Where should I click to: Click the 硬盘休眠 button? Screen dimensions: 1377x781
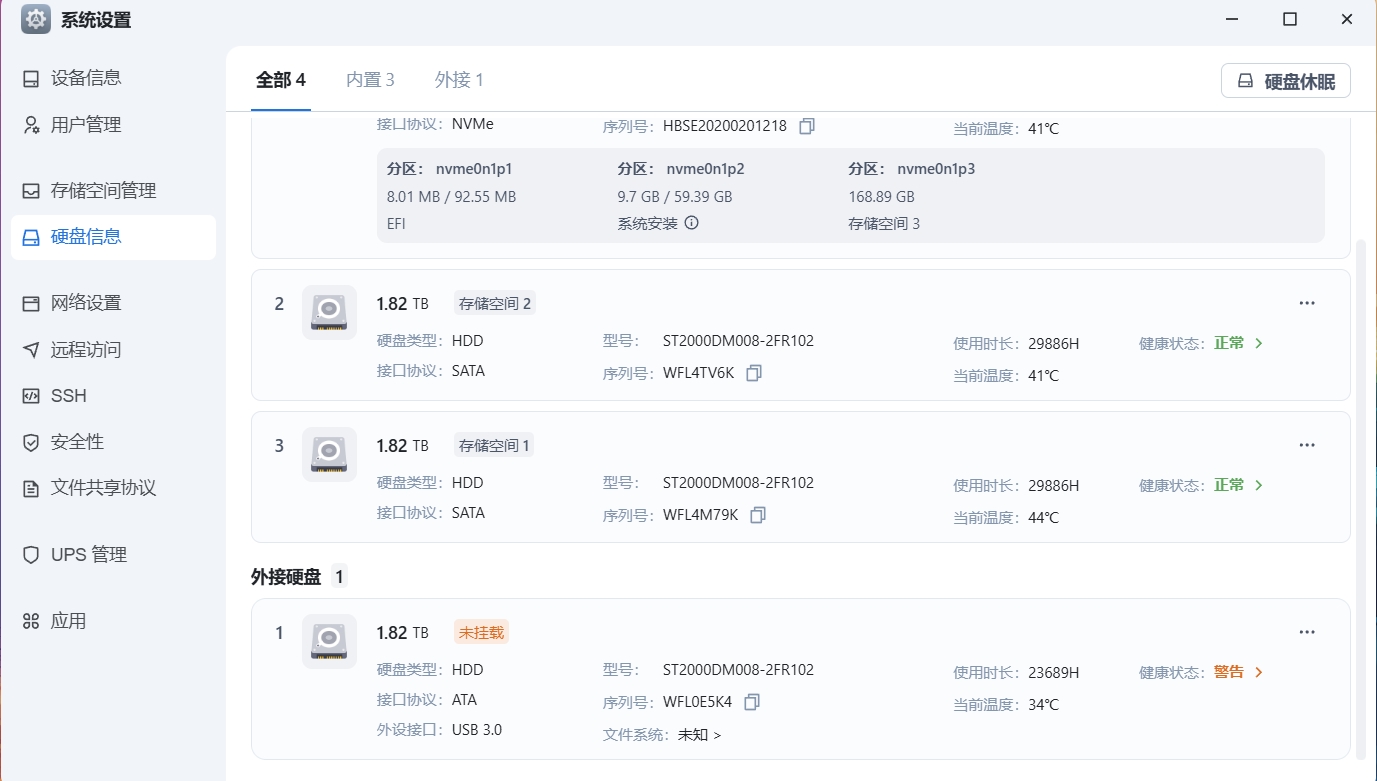point(1286,81)
